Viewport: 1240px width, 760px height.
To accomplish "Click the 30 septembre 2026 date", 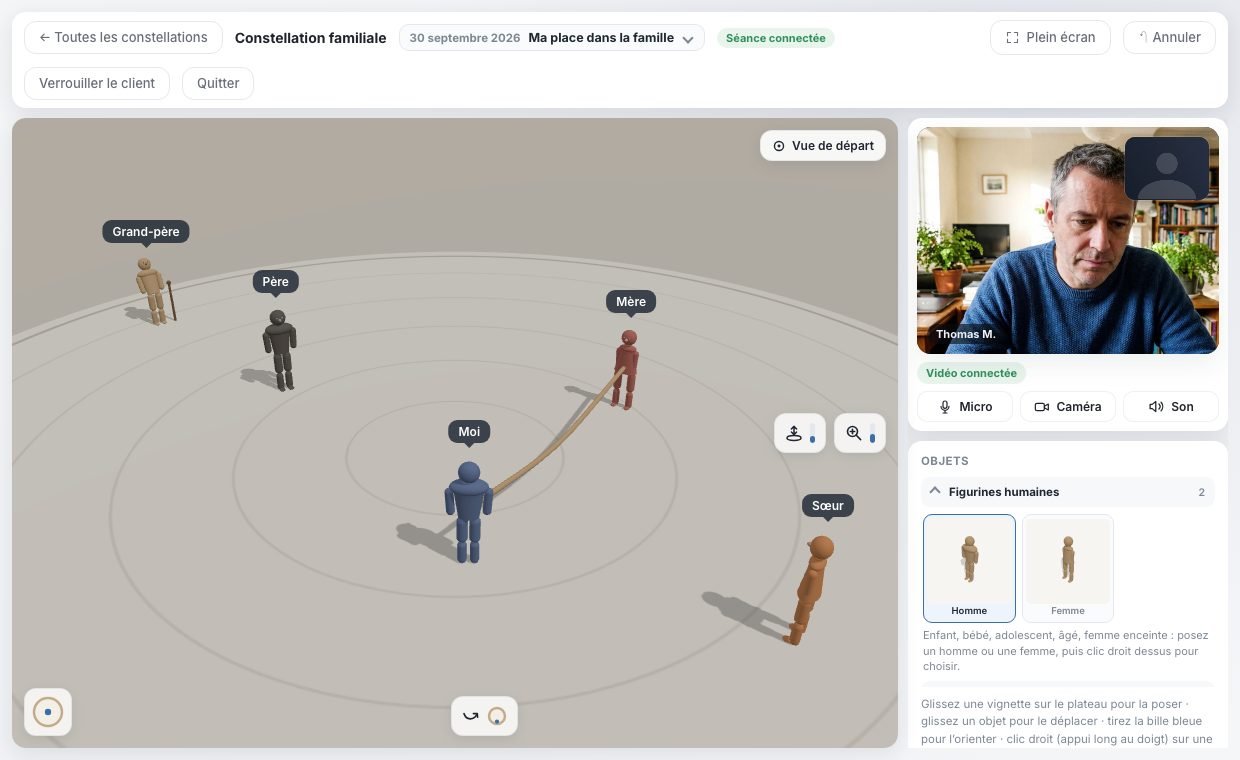I will click(x=465, y=38).
